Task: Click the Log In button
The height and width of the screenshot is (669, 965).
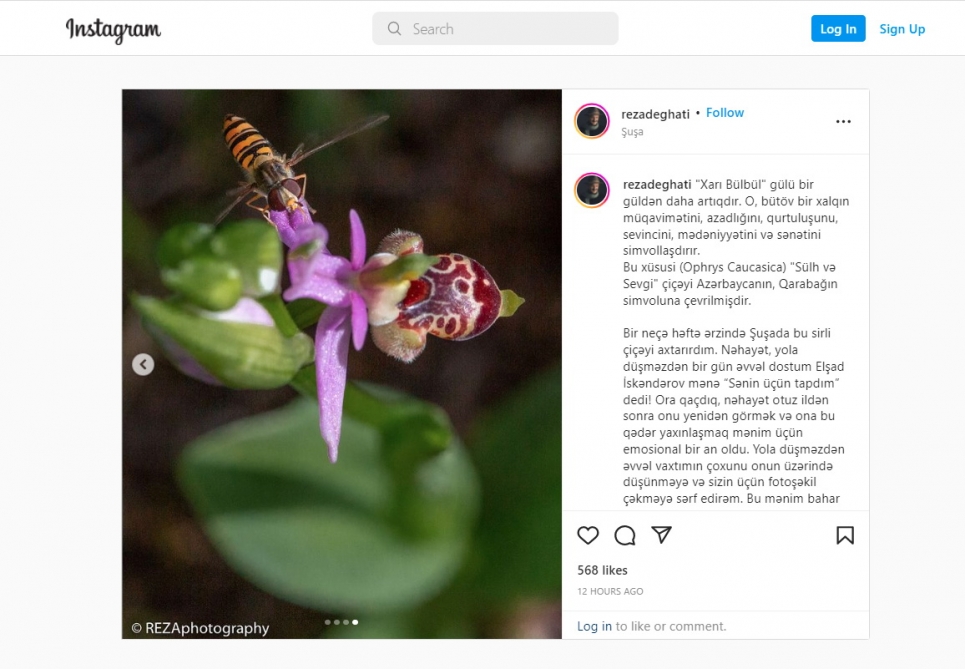Action: (838, 29)
